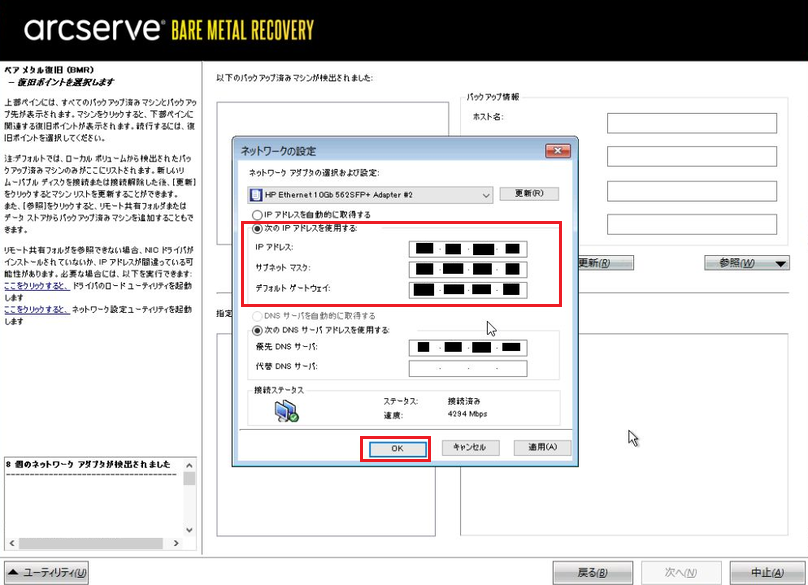808x585 pixels.
Task: Click the log panel's left scroll arrow
Action: [12, 543]
